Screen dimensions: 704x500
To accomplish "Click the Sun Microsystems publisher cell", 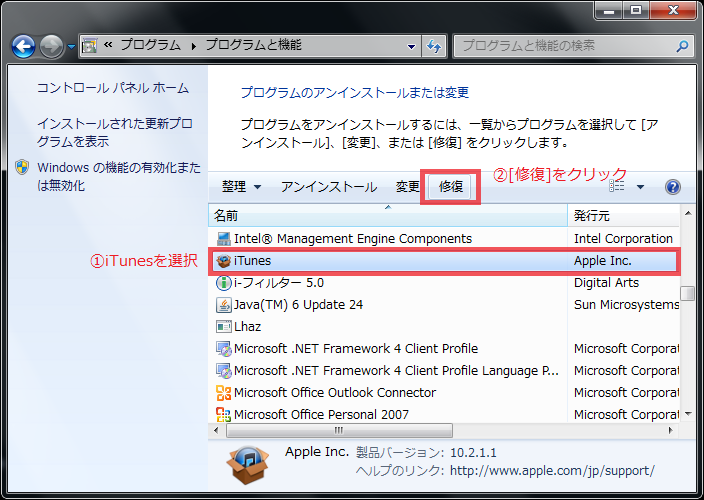I will 626,304.
